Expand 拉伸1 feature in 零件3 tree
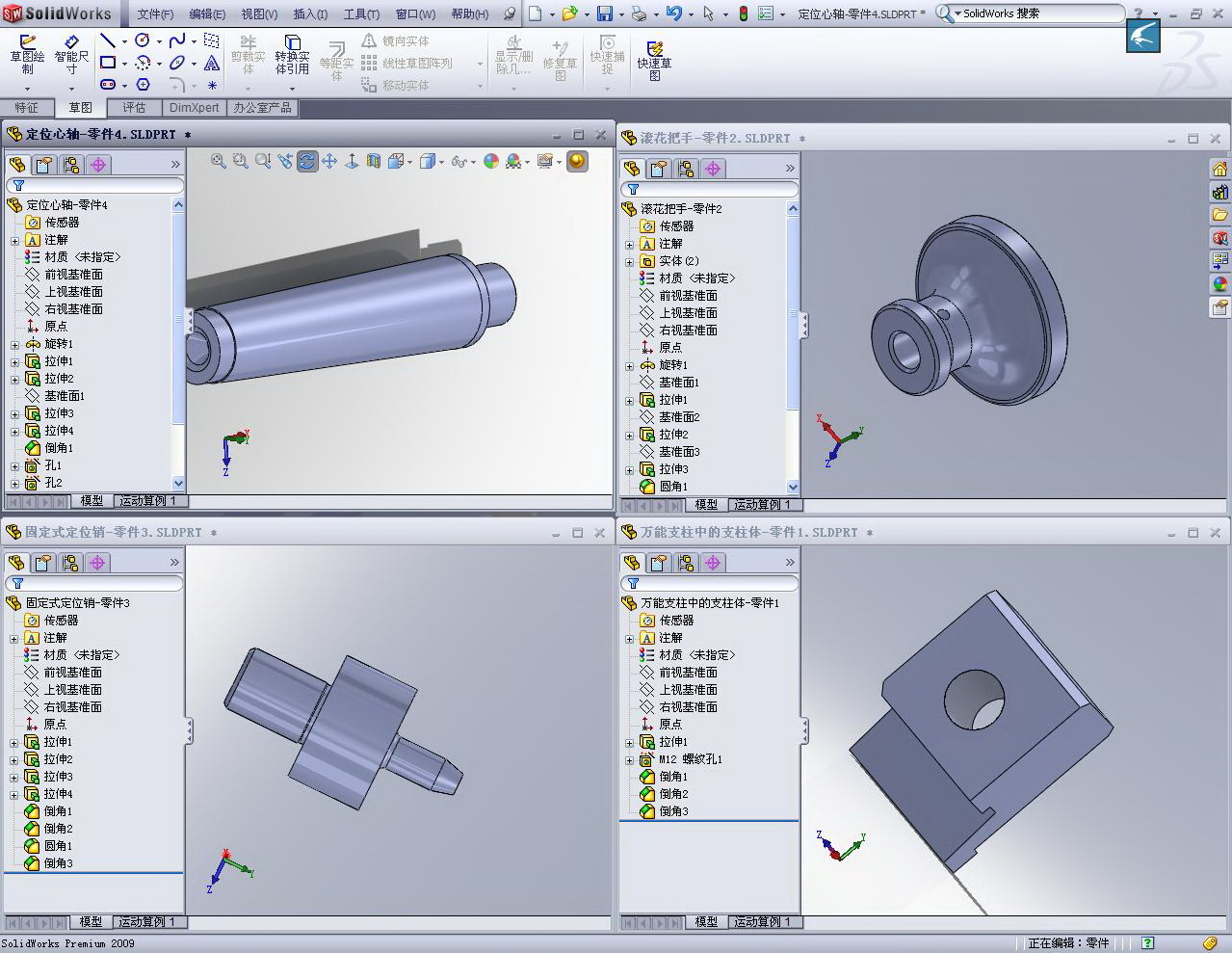The image size is (1232, 953). click(14, 742)
